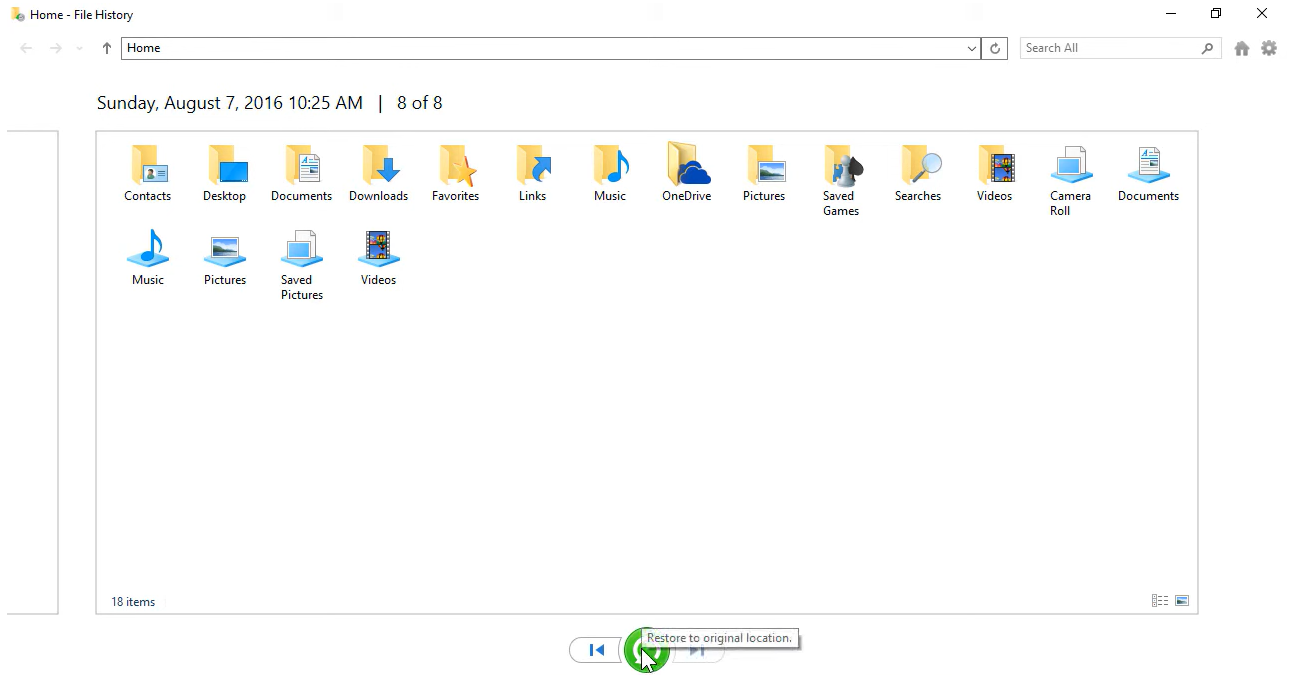Switch to large icons view
The image size is (1290, 675).
pos(1182,601)
